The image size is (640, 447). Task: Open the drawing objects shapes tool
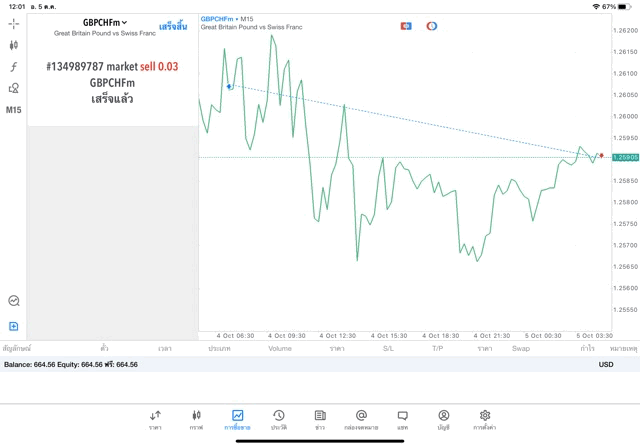[x=13, y=88]
